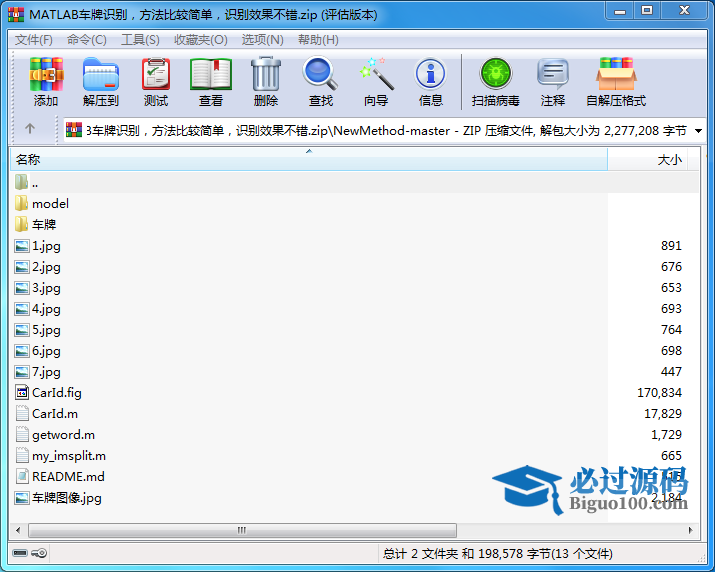Select the 车牌图像.jpg image icon
The image size is (715, 572).
coord(21,498)
